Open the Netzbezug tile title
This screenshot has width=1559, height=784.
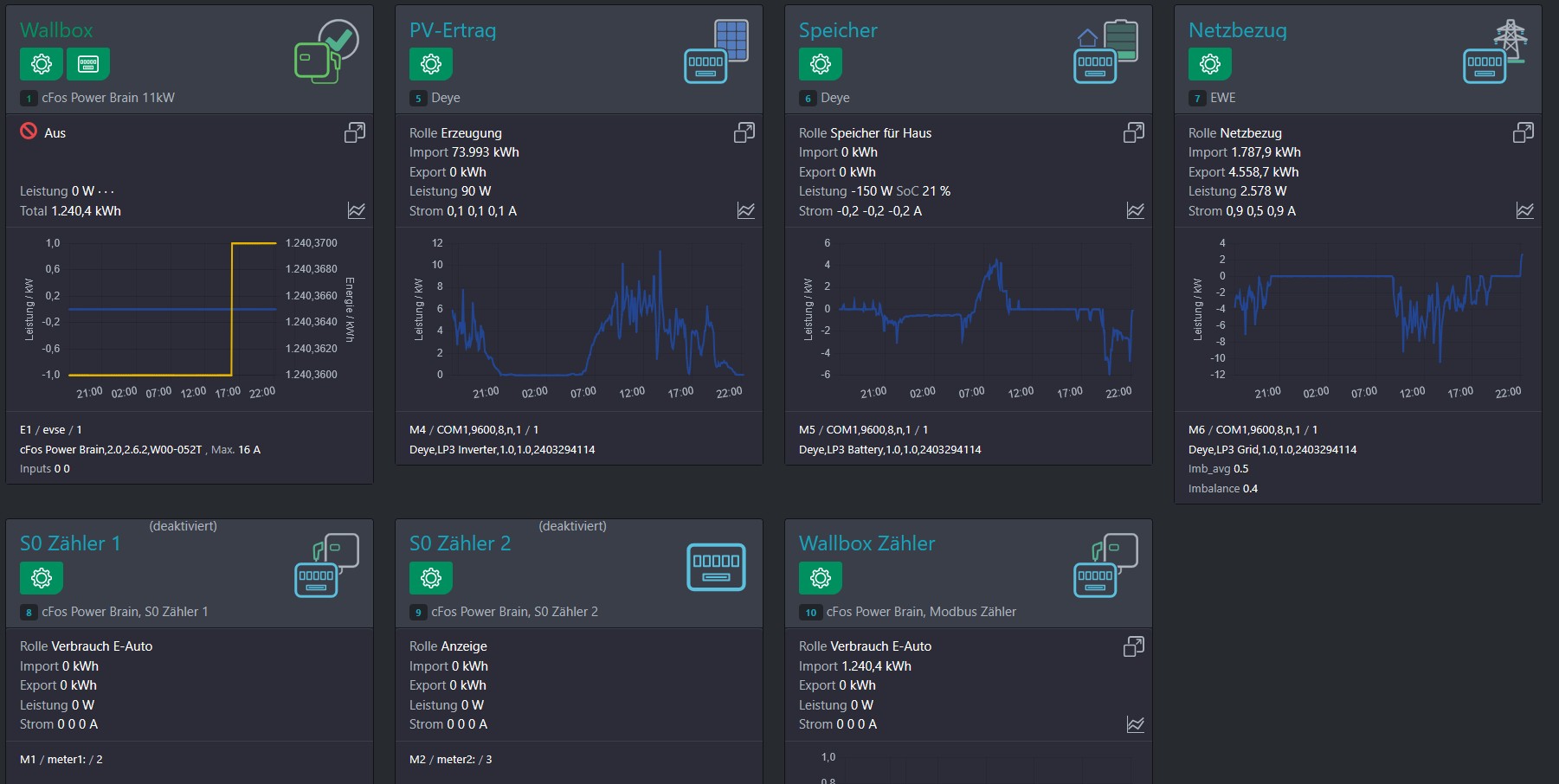point(1238,30)
